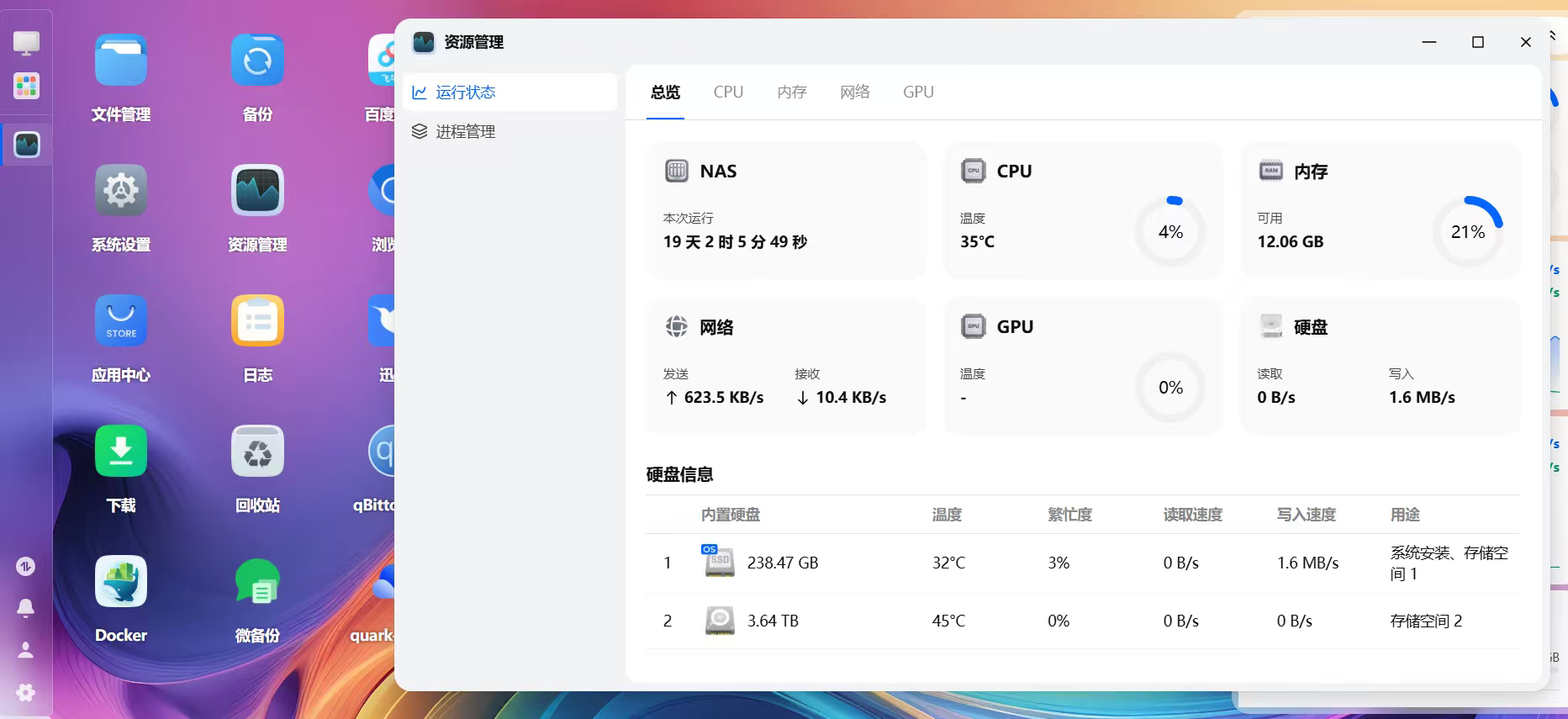1568x719 pixels.
Task: Click the CPU temperature 35°C value
Action: tap(977, 241)
